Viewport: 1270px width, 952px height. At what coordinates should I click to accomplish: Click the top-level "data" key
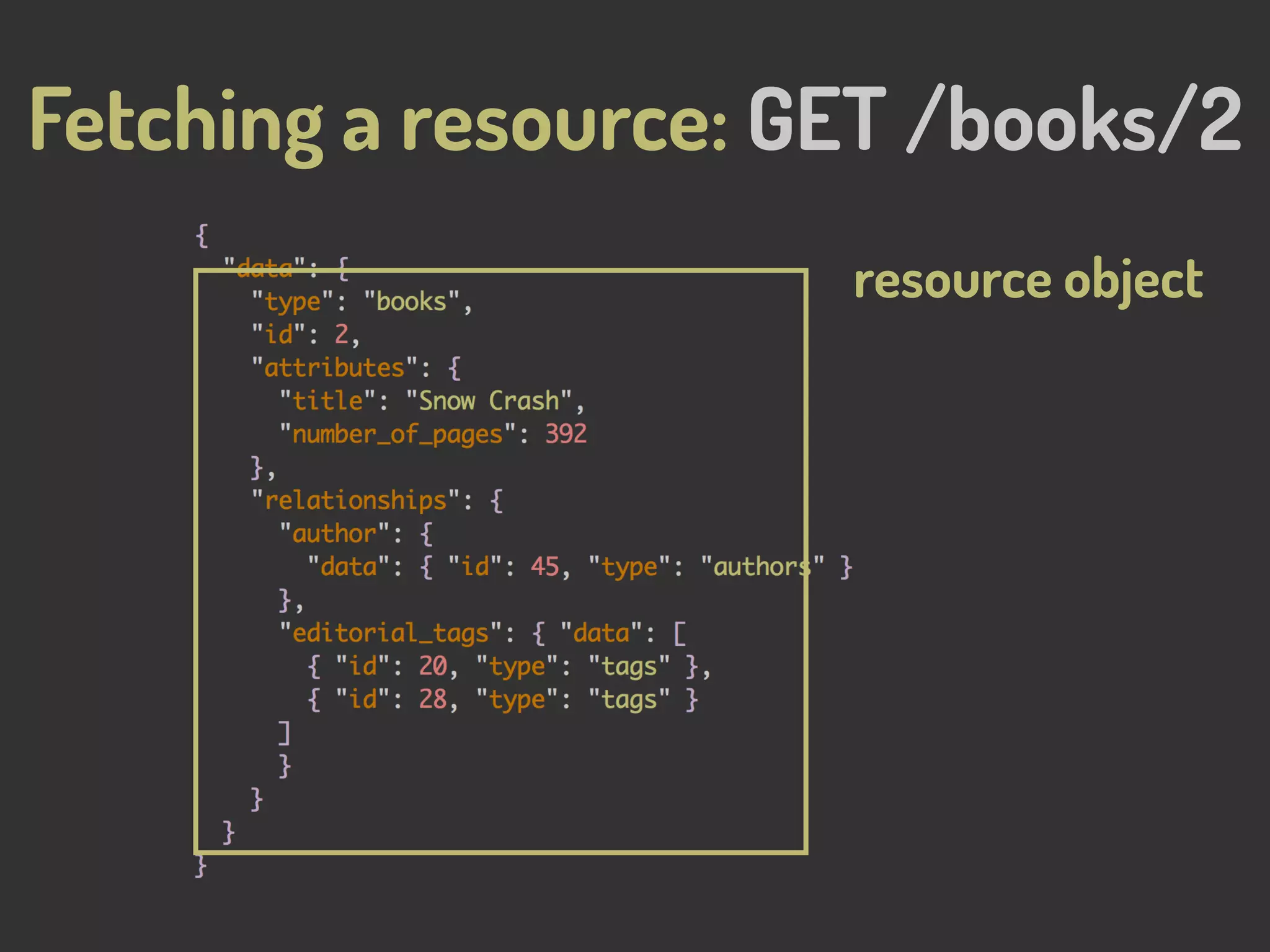click(265, 267)
